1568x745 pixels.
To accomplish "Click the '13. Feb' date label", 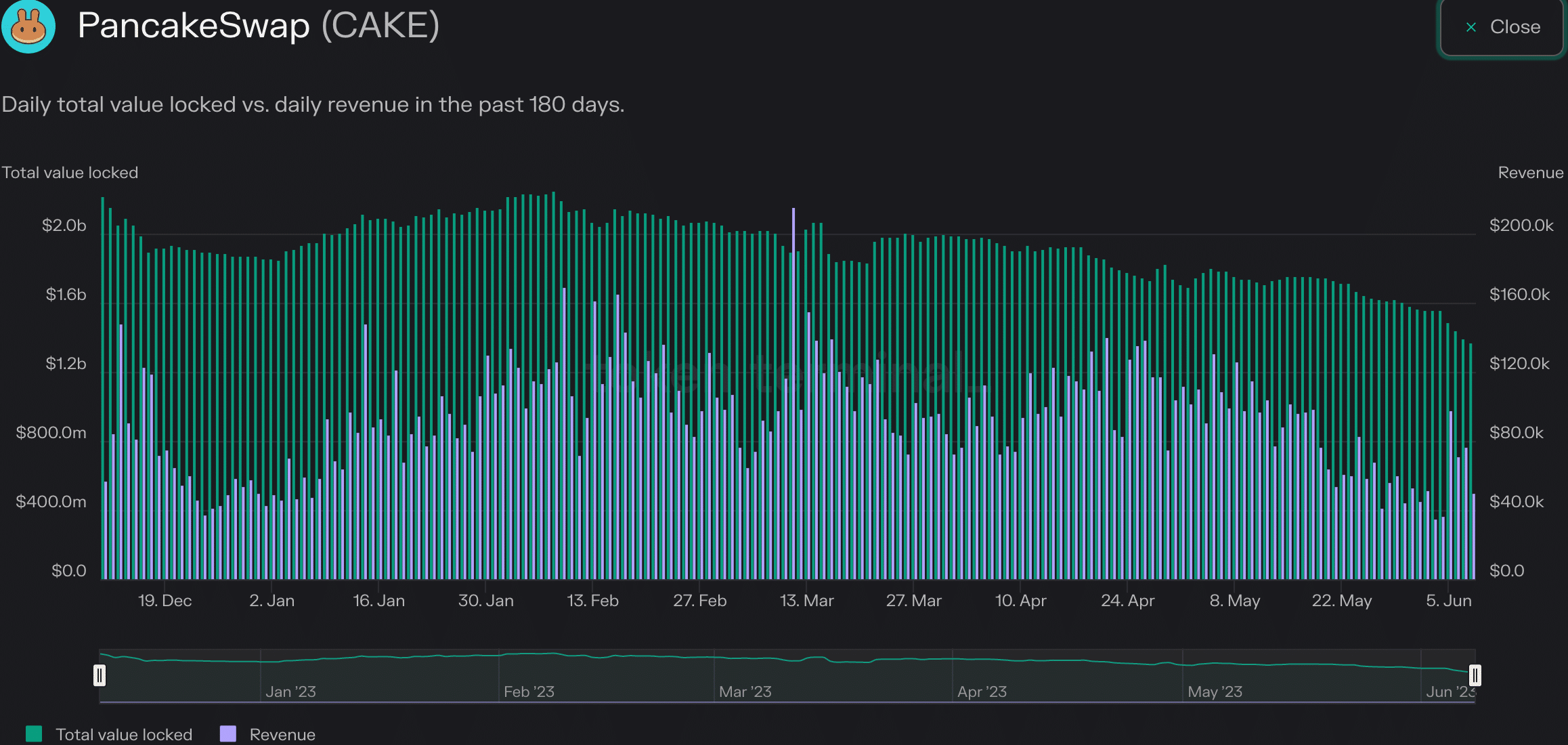I will click(592, 601).
